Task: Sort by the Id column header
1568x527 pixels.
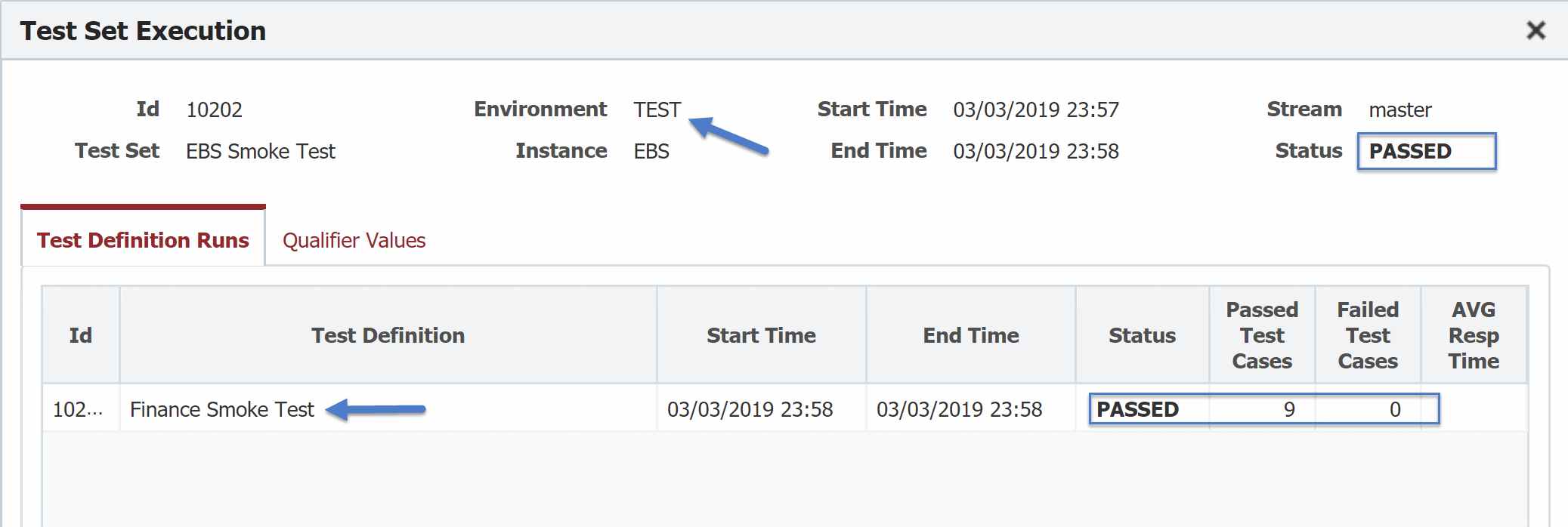Action: pos(81,335)
